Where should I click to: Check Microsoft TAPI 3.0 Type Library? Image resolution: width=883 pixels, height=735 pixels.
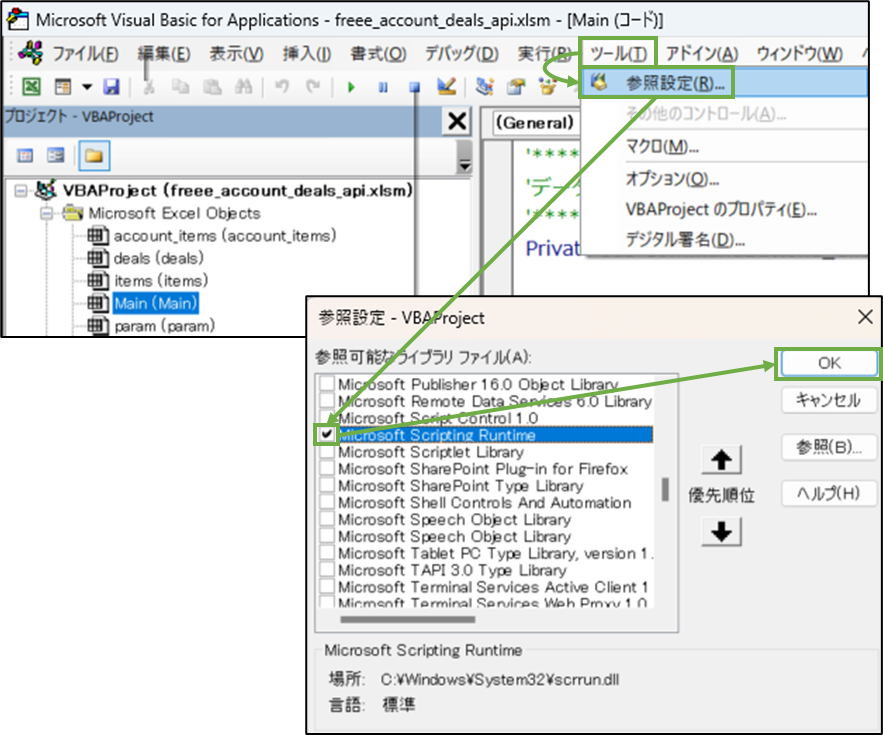pos(327,569)
